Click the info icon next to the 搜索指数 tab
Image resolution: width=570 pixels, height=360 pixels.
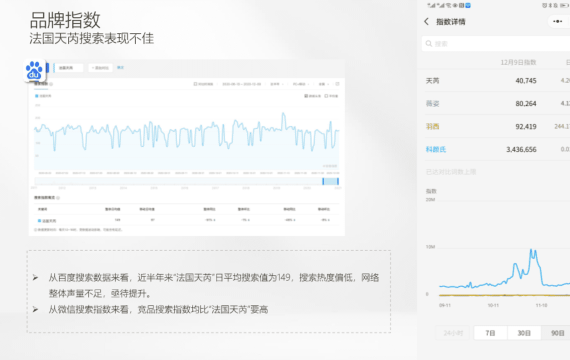51,84
